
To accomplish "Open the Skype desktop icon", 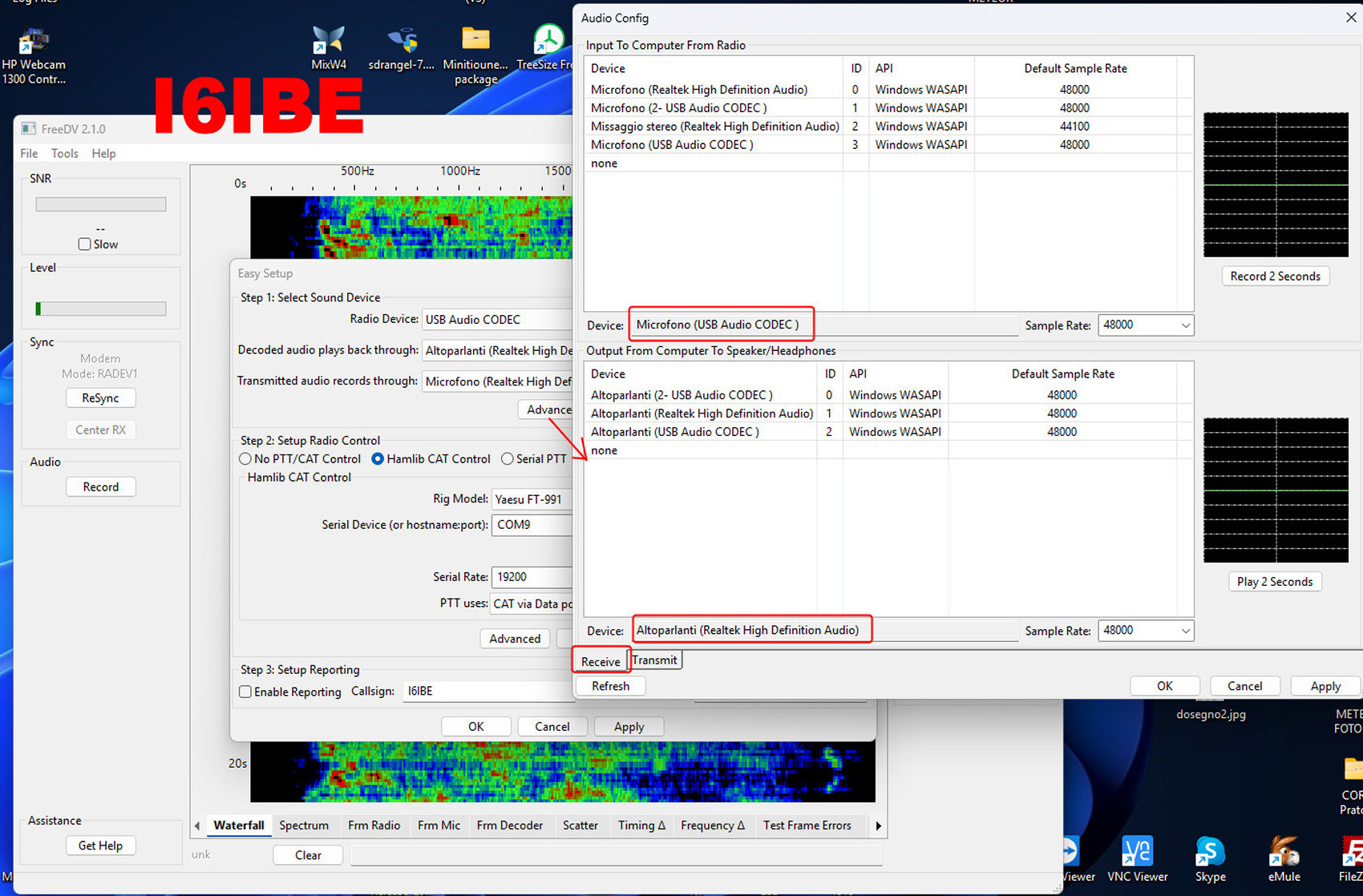I will point(1210,854).
